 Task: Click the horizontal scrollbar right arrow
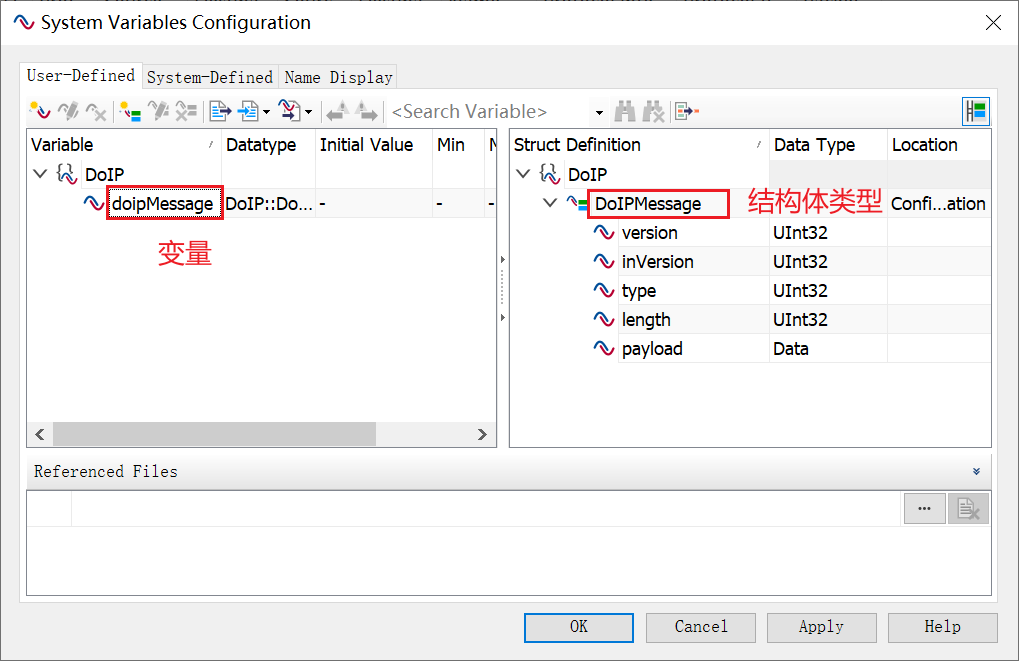(x=482, y=434)
